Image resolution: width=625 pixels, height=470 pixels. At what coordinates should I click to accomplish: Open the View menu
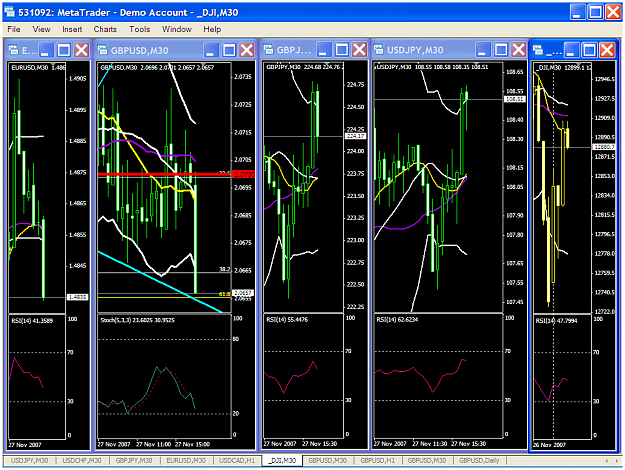(41, 29)
